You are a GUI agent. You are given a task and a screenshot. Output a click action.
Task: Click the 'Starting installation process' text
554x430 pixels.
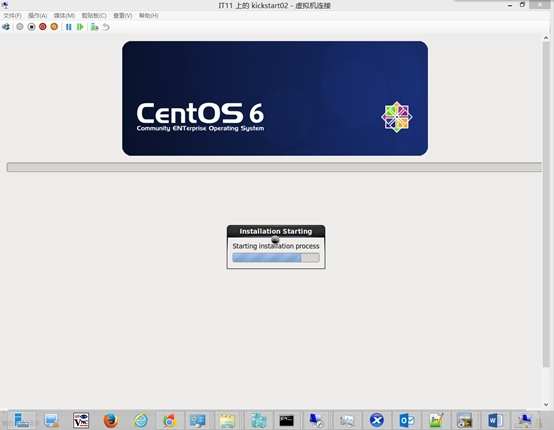click(x=276, y=246)
